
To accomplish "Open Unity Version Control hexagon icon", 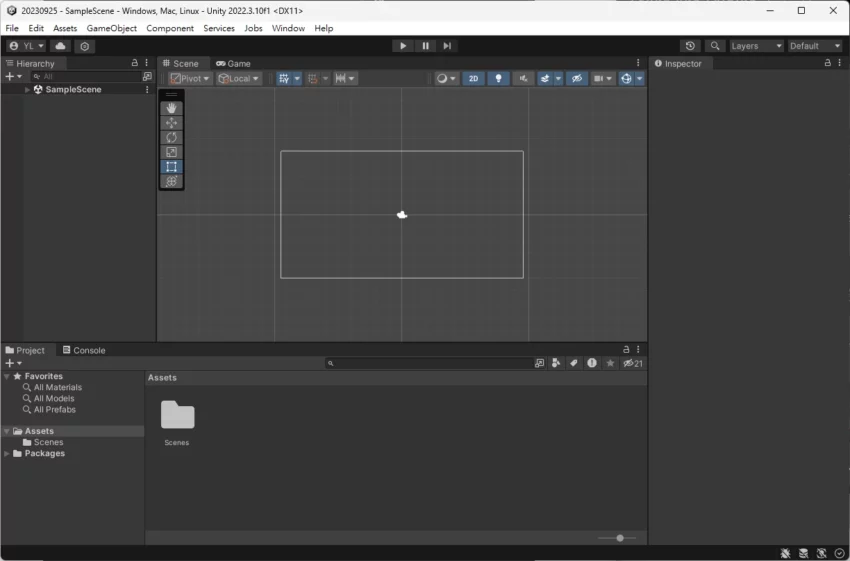I will (85, 46).
